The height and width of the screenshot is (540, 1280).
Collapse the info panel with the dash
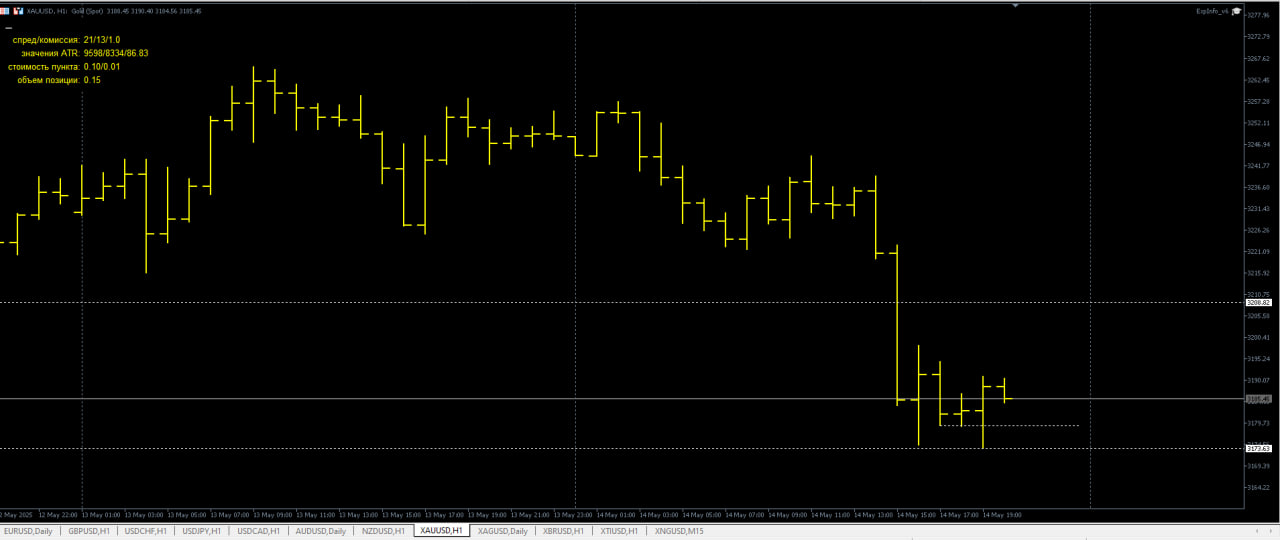click(x=8, y=28)
